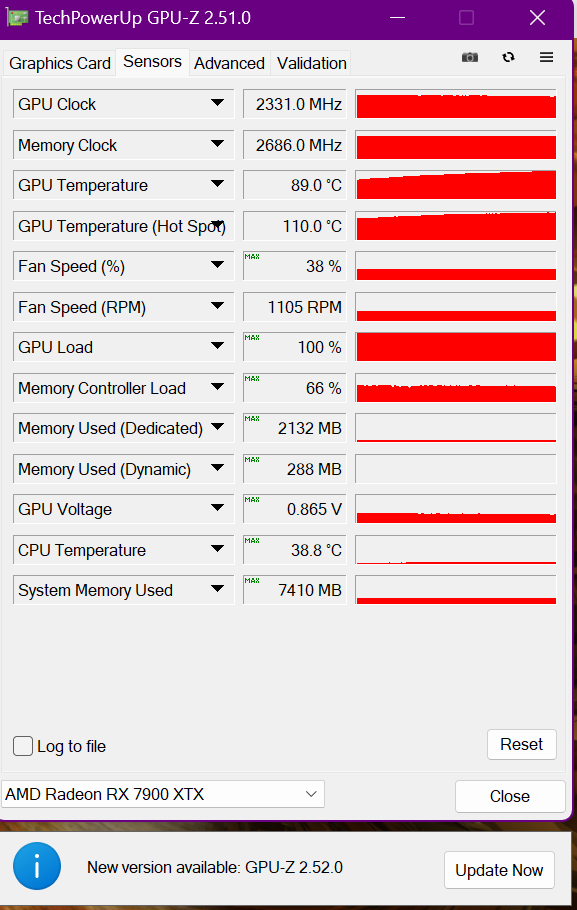Open the Memory Clock sensor dropdown
The image size is (577, 910).
click(218, 144)
